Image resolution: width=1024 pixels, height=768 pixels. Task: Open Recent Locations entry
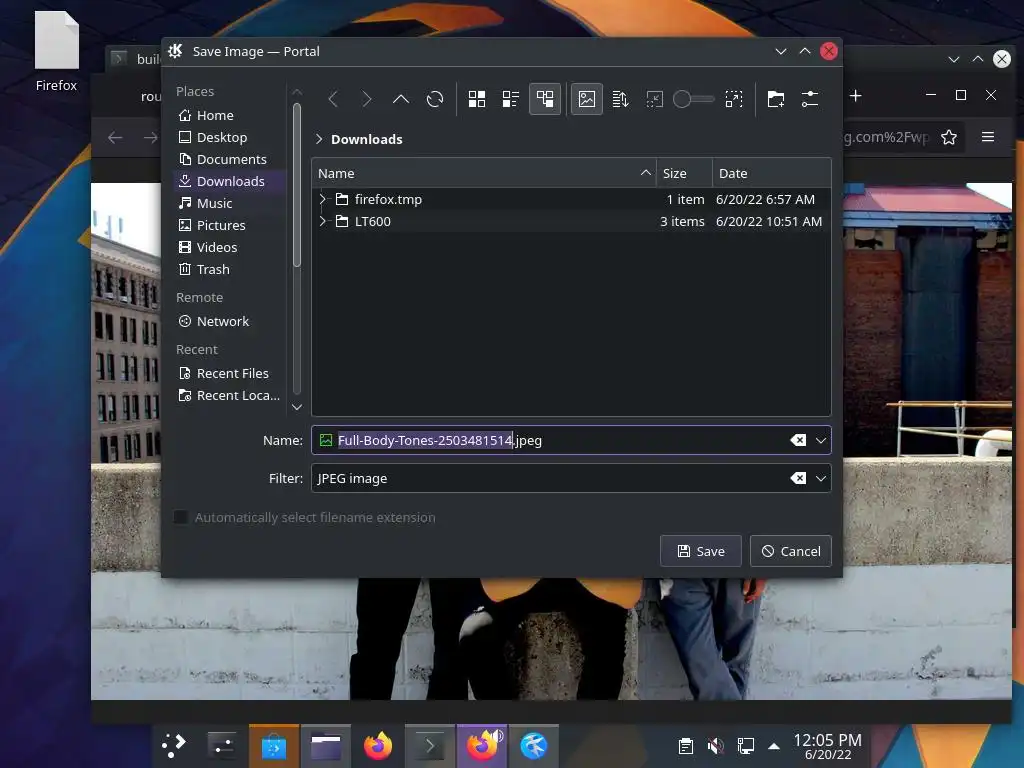(x=229, y=396)
